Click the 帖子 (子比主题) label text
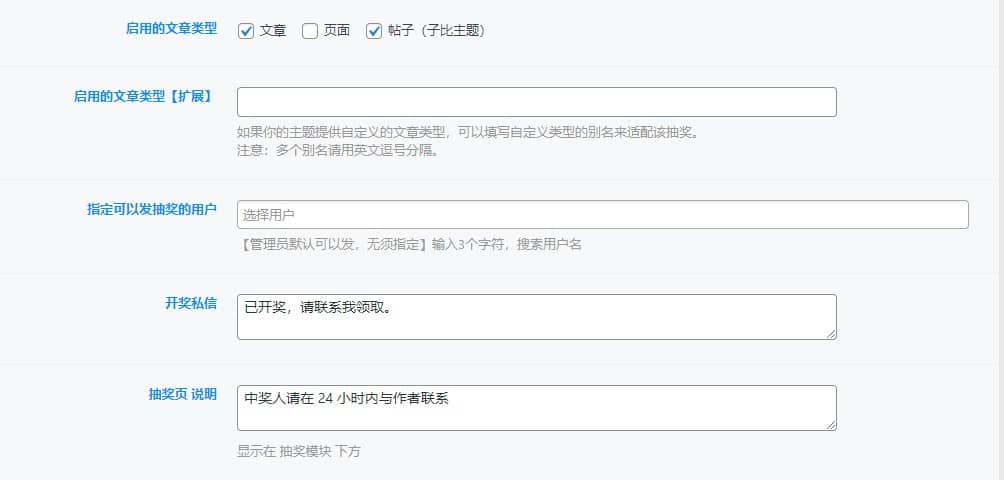This screenshot has width=1004, height=480. click(x=437, y=31)
